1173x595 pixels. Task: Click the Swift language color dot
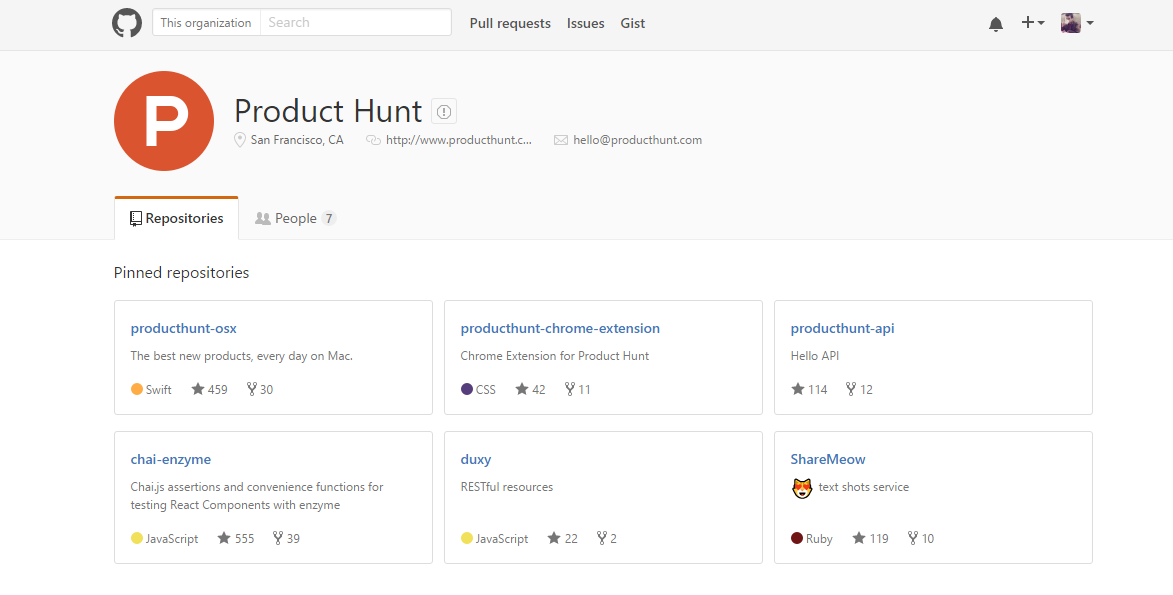click(x=137, y=389)
